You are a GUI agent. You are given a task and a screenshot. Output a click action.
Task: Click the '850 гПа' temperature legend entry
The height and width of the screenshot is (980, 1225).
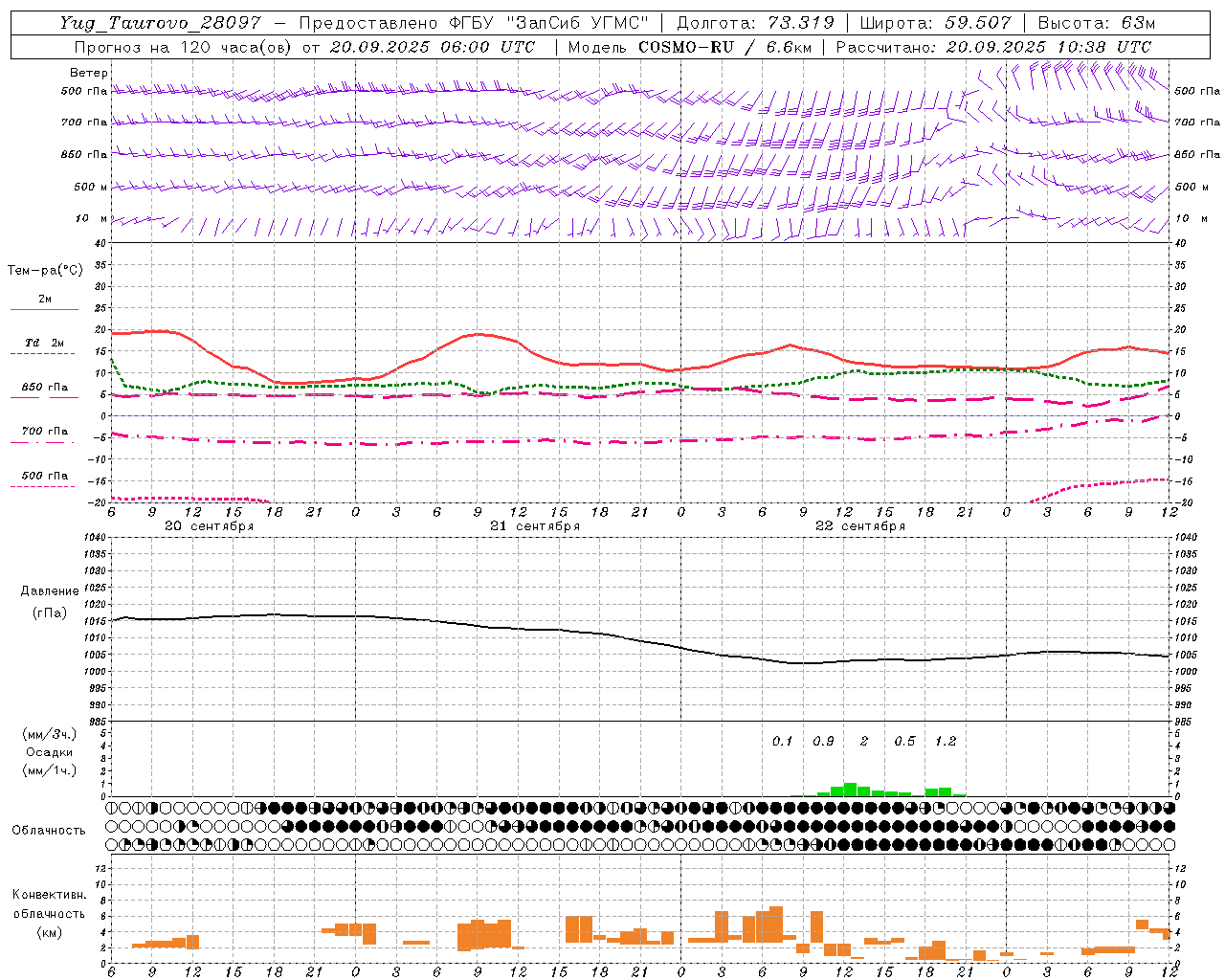[45, 388]
